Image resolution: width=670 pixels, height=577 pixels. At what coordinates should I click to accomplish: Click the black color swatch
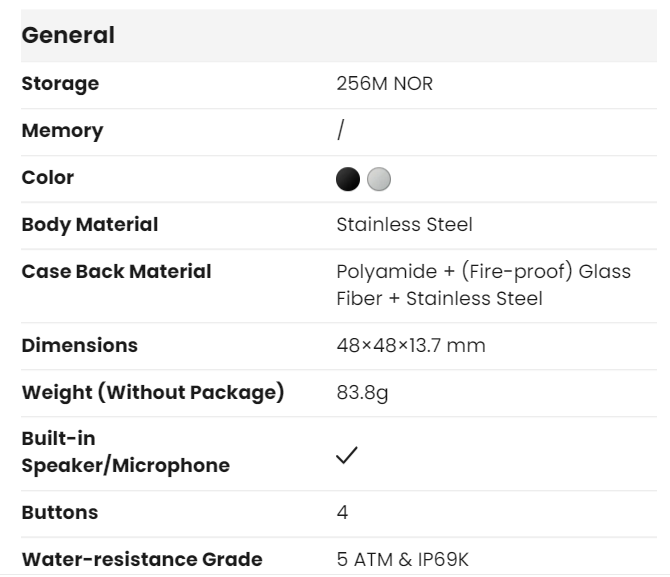pos(348,178)
